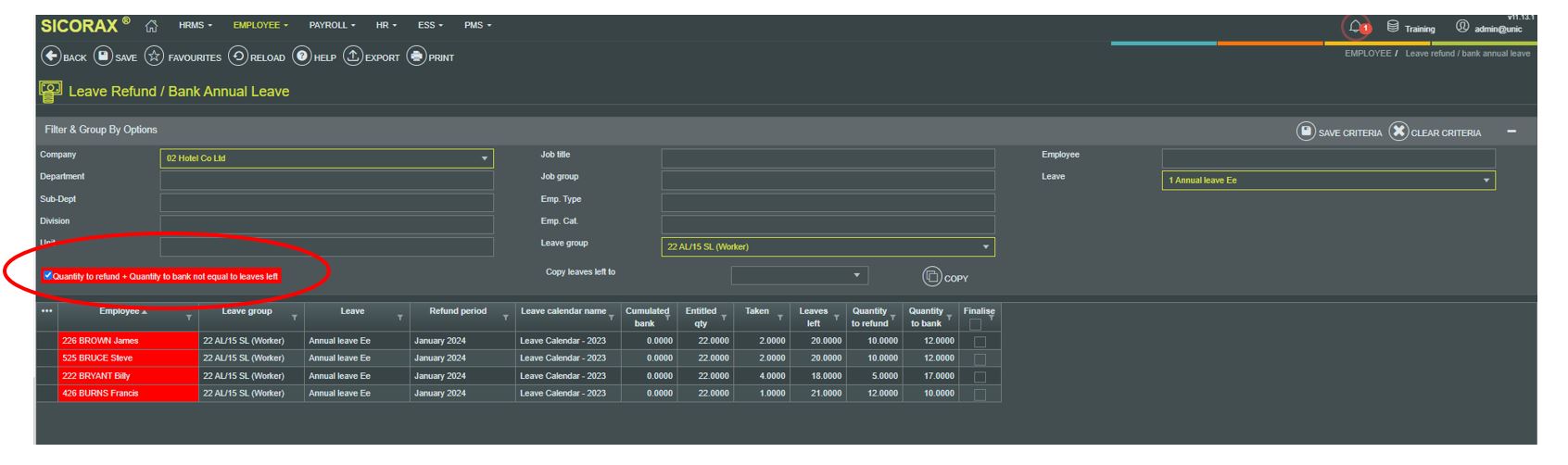Open Copy leaves left to dropdown

click(x=800, y=276)
